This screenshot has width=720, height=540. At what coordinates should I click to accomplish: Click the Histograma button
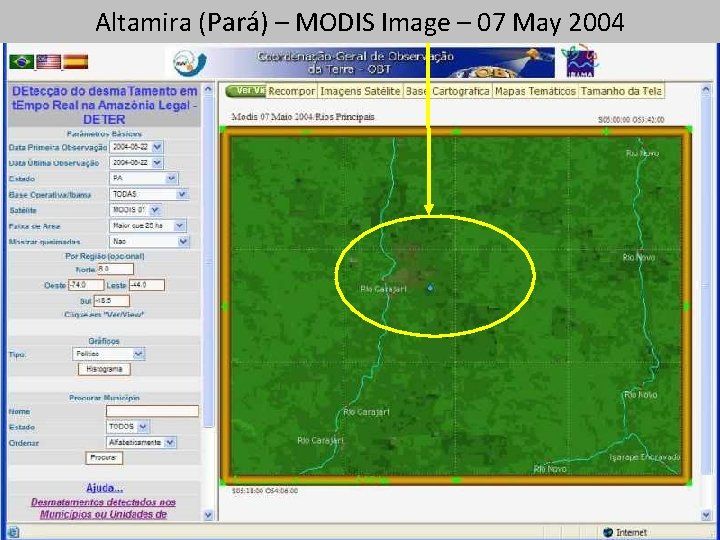[x=104, y=369]
